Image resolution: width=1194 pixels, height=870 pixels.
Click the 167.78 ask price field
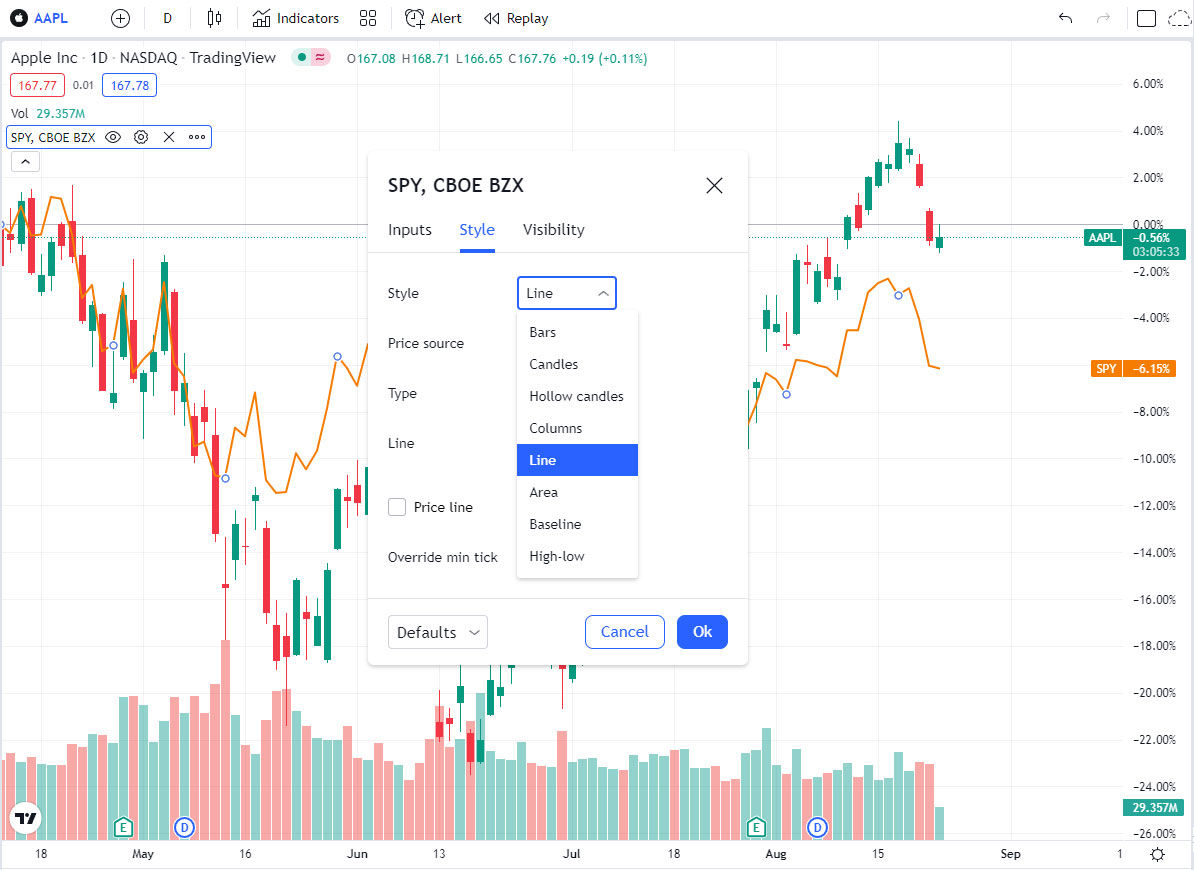(129, 85)
